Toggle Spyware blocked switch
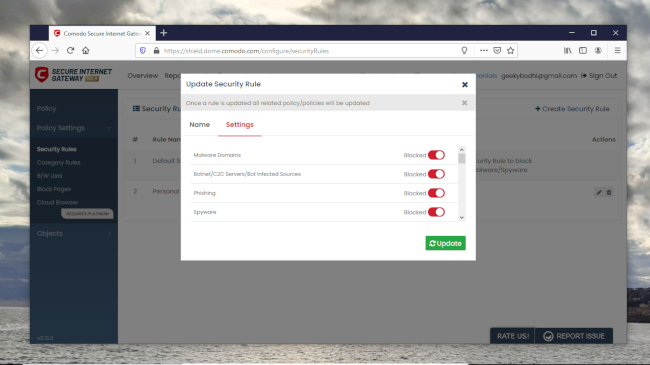Image resolution: width=650 pixels, height=365 pixels. pyautogui.click(x=436, y=212)
